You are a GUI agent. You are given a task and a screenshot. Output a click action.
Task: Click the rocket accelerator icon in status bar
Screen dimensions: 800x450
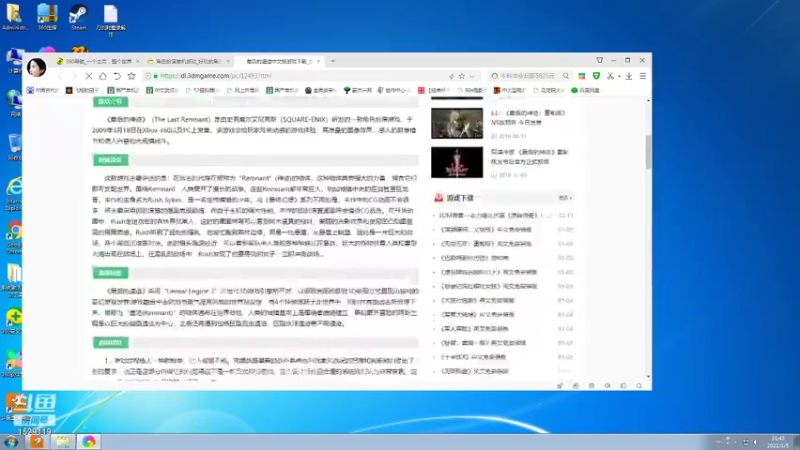(560, 386)
